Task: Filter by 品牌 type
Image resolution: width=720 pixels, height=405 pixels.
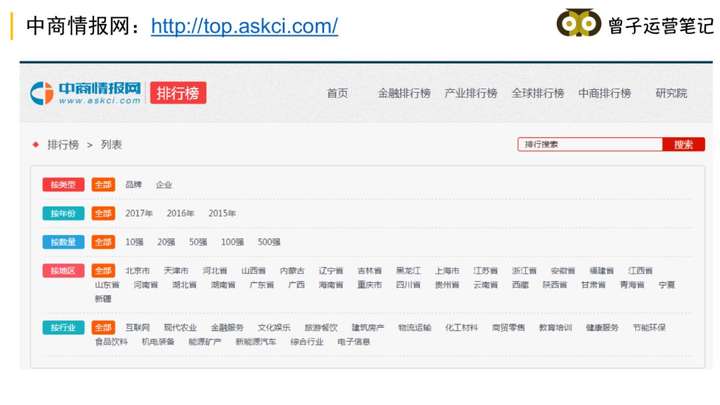Action: (134, 185)
